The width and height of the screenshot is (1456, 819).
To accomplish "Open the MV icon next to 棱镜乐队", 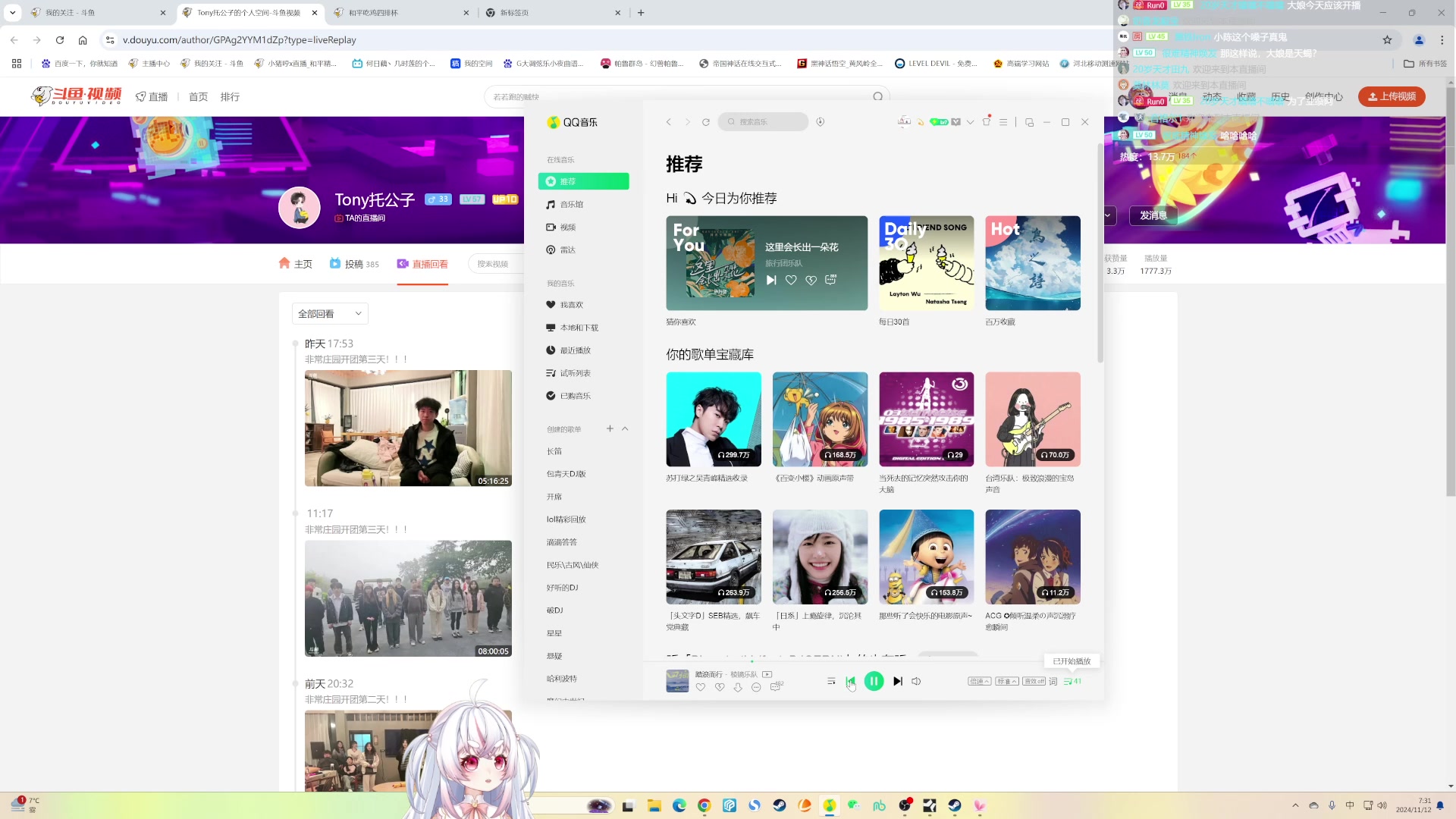I will tap(767, 674).
